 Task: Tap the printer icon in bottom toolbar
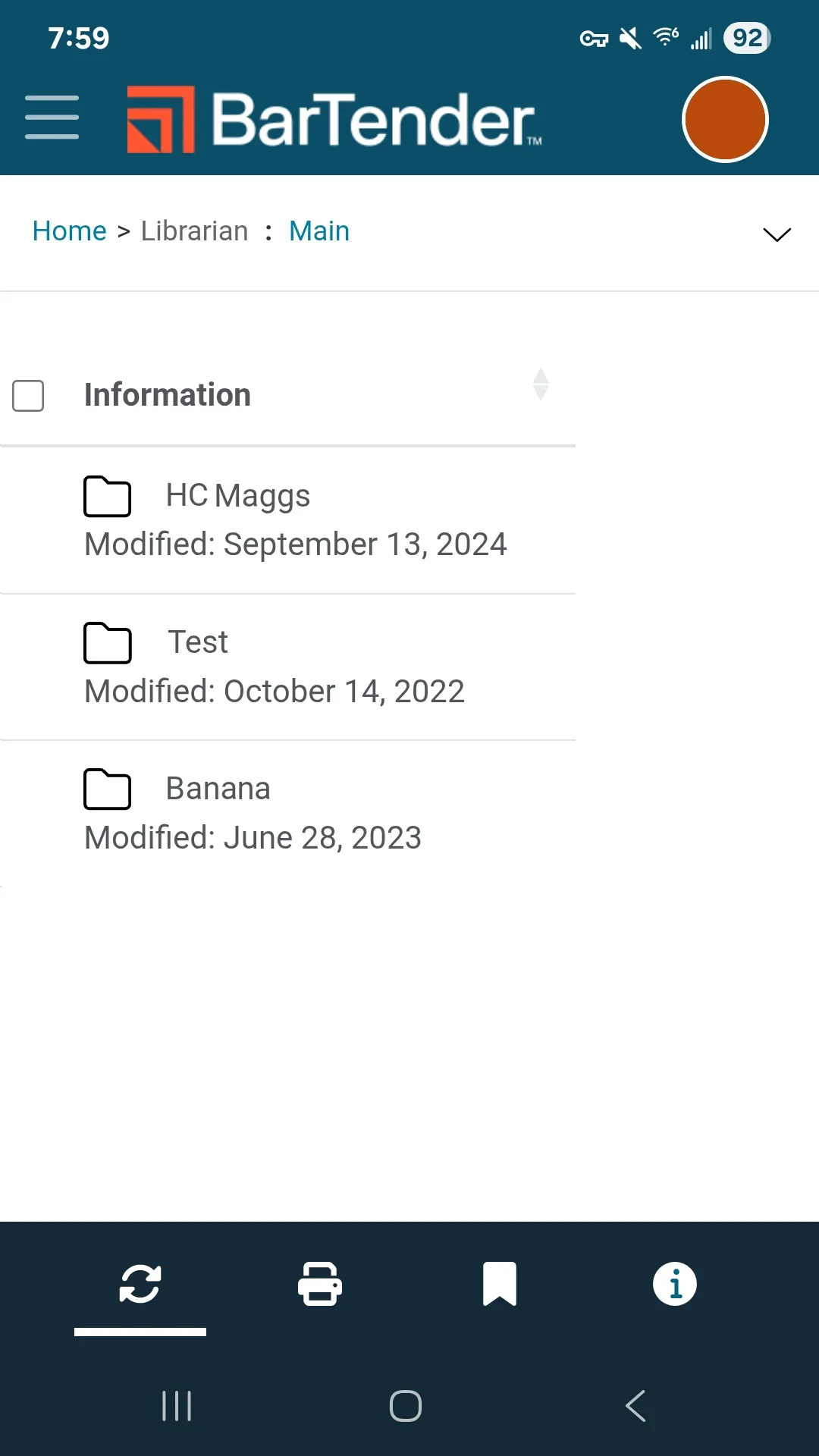pos(320,1284)
